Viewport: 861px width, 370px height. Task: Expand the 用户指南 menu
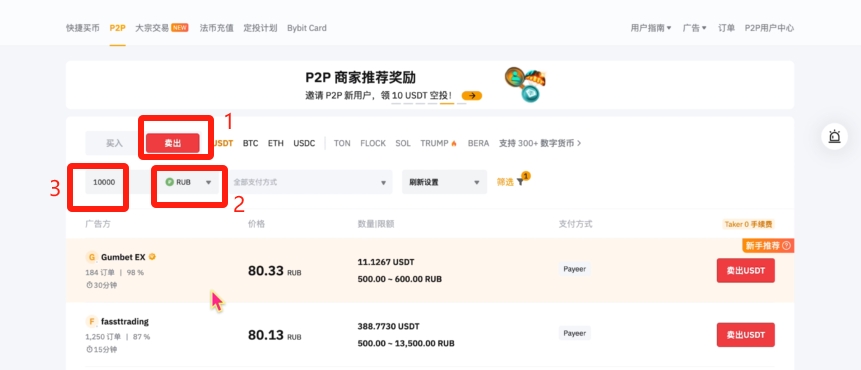pos(651,28)
